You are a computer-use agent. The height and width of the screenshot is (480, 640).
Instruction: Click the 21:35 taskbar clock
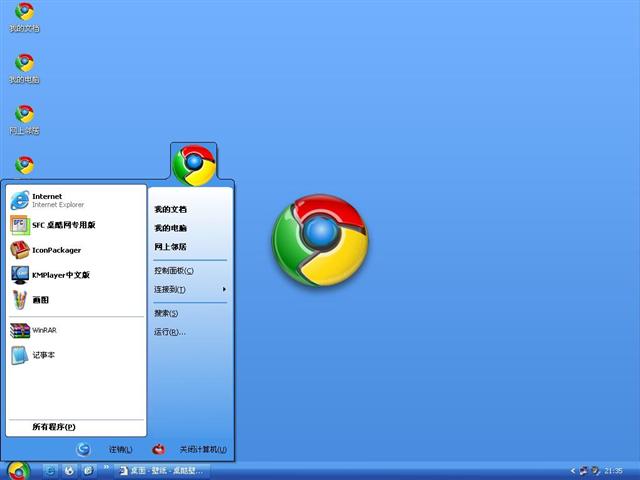[613, 471]
